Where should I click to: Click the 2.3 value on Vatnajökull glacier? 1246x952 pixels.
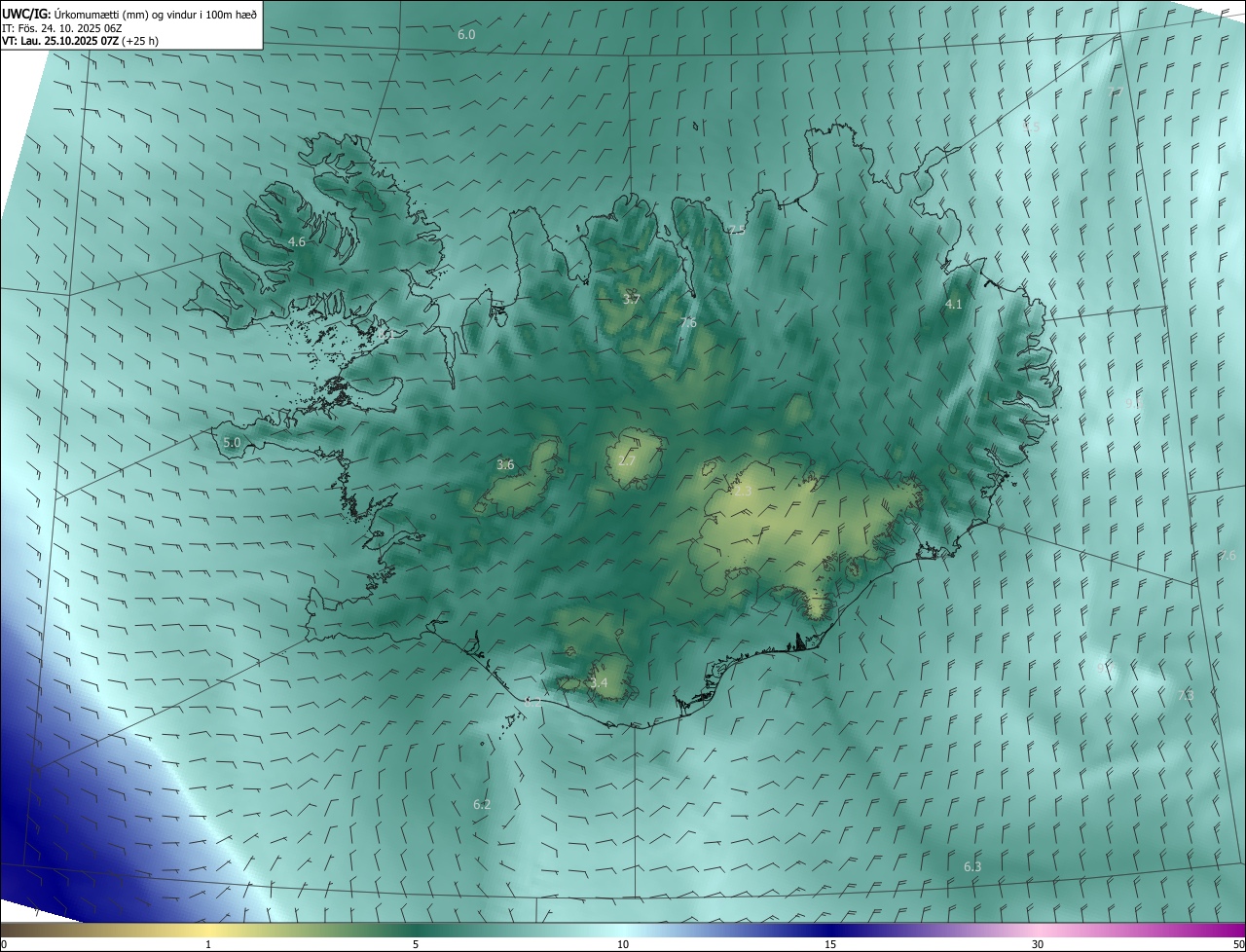point(743,492)
